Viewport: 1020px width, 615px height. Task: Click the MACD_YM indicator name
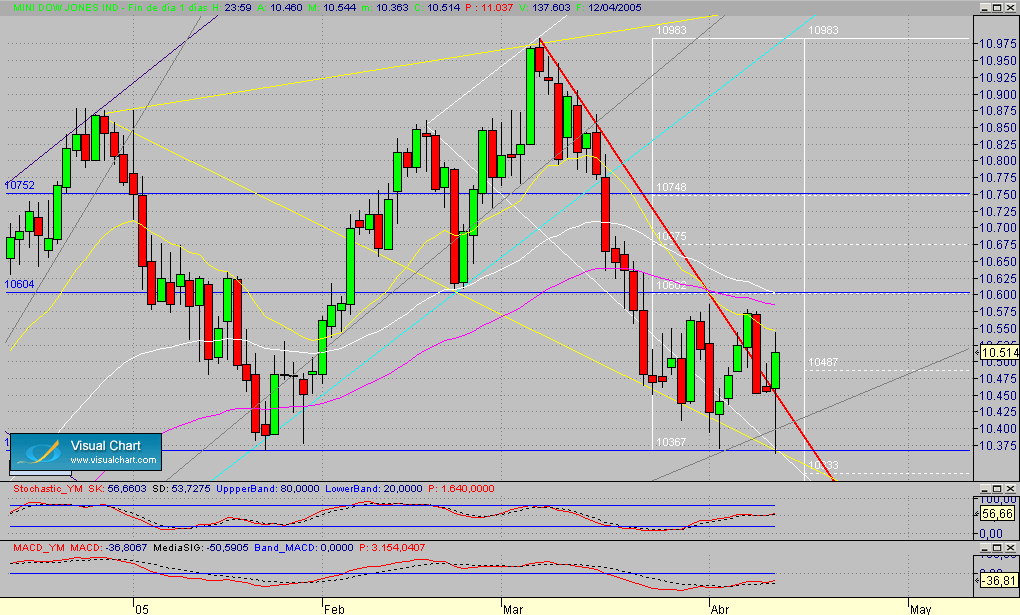(x=39, y=548)
